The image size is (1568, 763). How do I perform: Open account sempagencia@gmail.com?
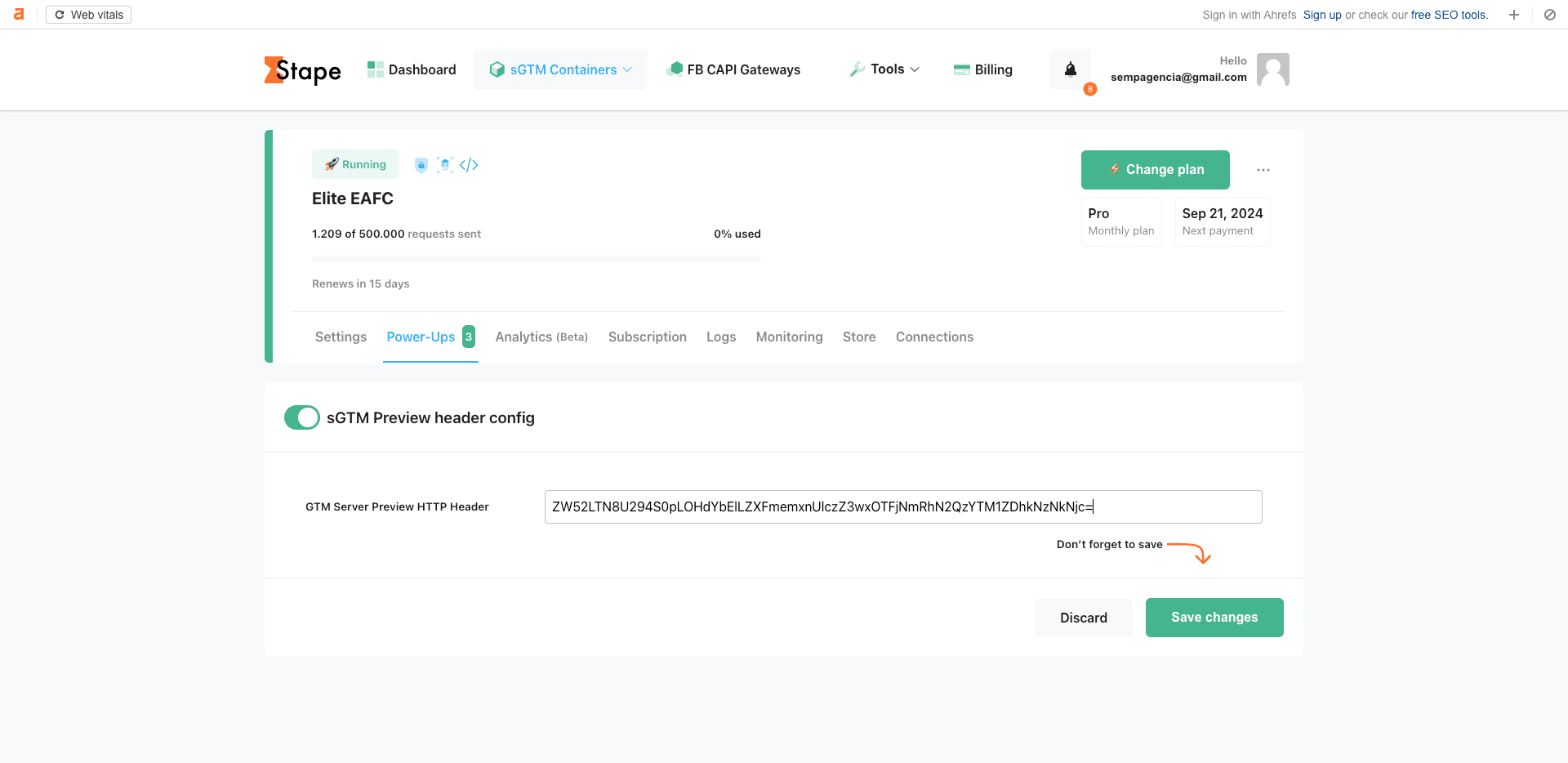[x=1178, y=77]
